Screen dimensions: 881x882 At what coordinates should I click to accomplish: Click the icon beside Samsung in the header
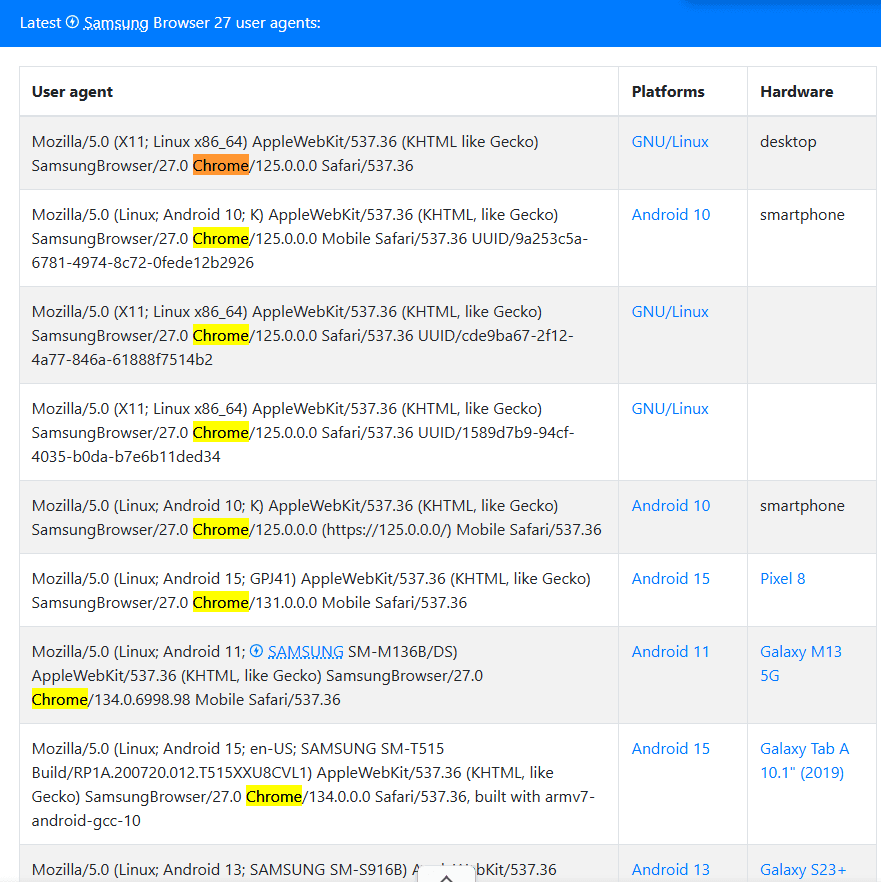point(73,22)
